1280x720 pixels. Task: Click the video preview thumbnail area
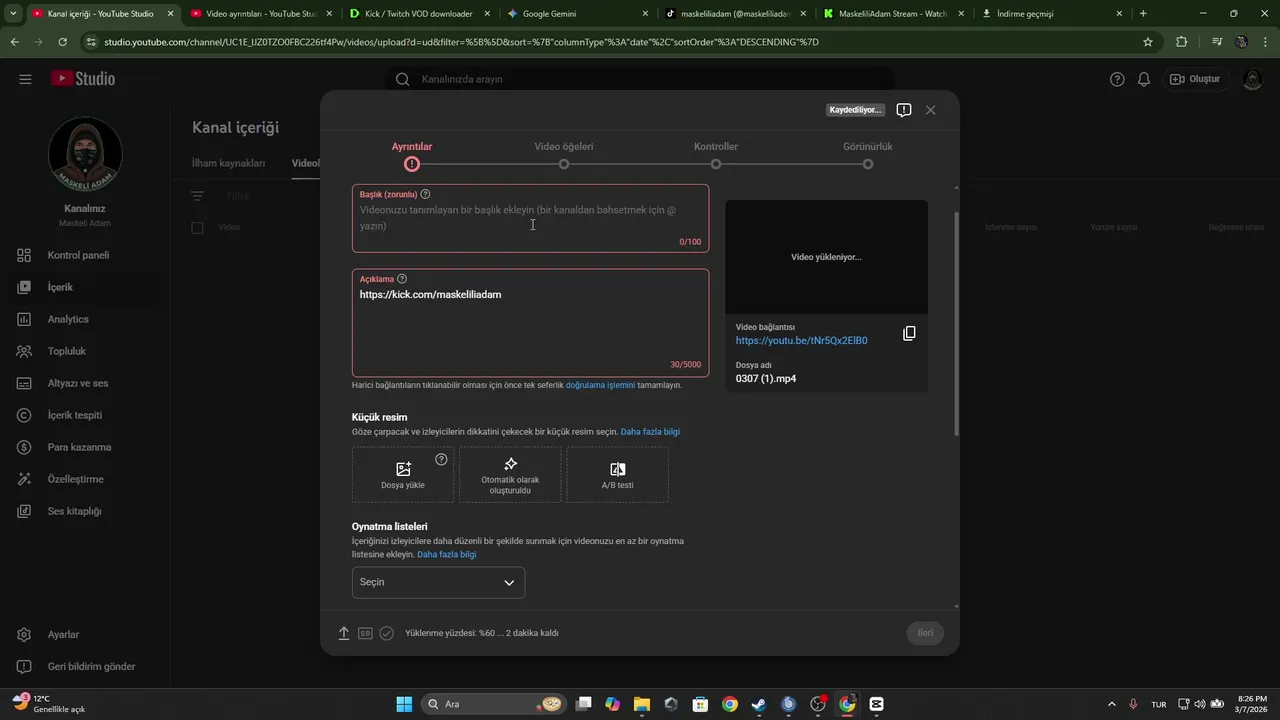pos(826,257)
